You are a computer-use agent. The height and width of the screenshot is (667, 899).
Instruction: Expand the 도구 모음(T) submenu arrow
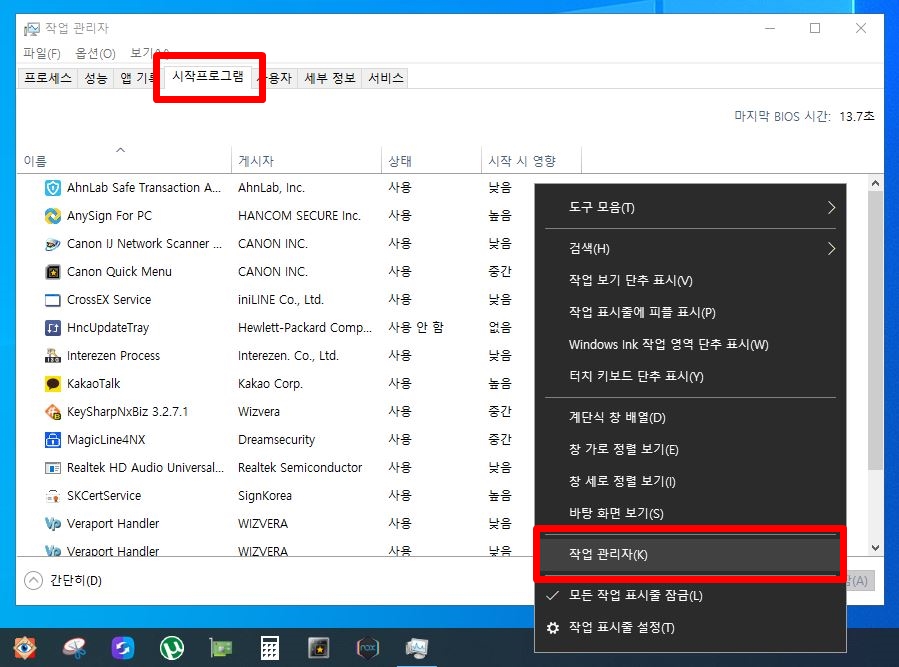[831, 208]
